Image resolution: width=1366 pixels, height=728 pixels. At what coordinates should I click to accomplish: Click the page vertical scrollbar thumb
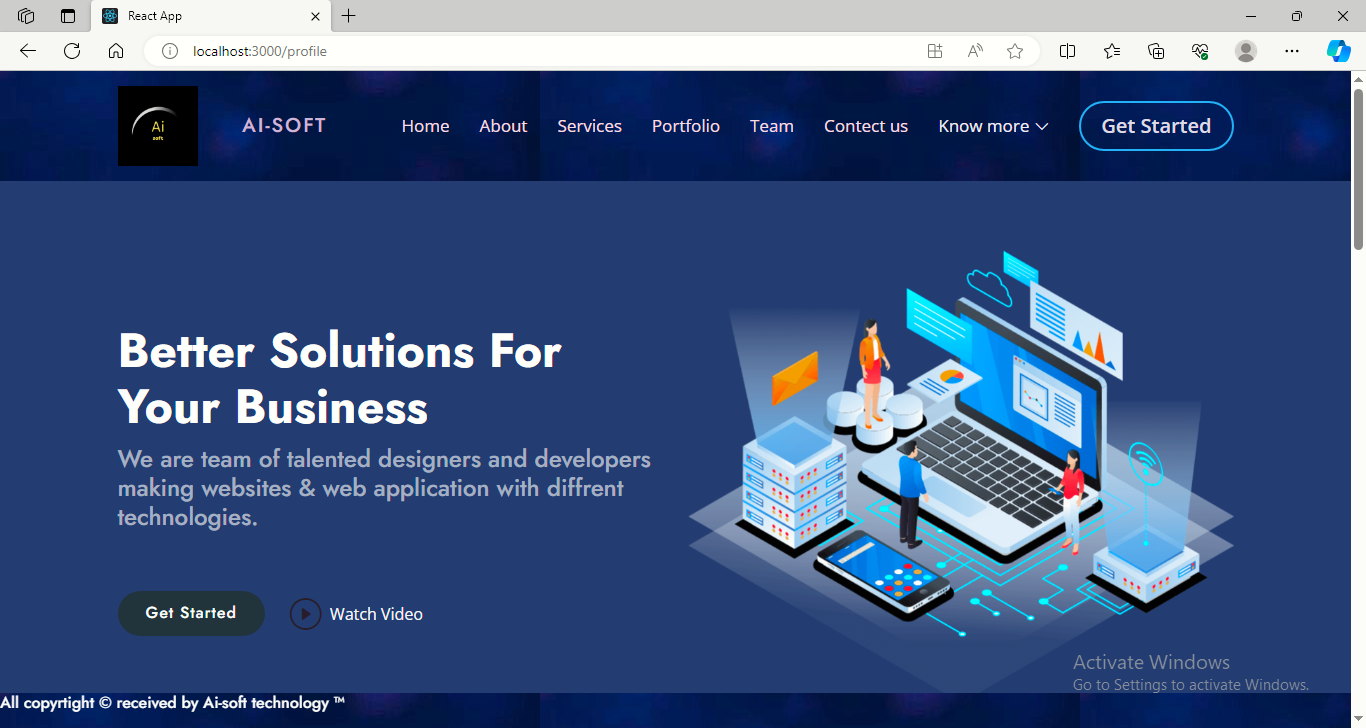[x=1358, y=170]
